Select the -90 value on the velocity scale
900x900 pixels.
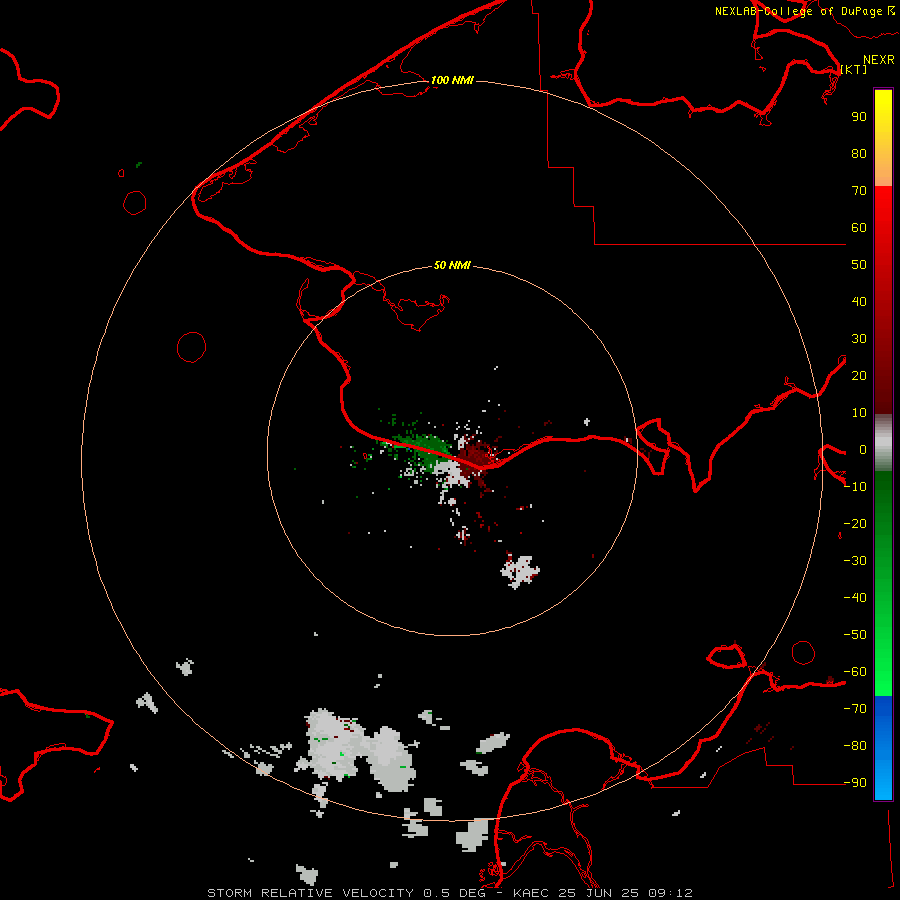[855, 783]
